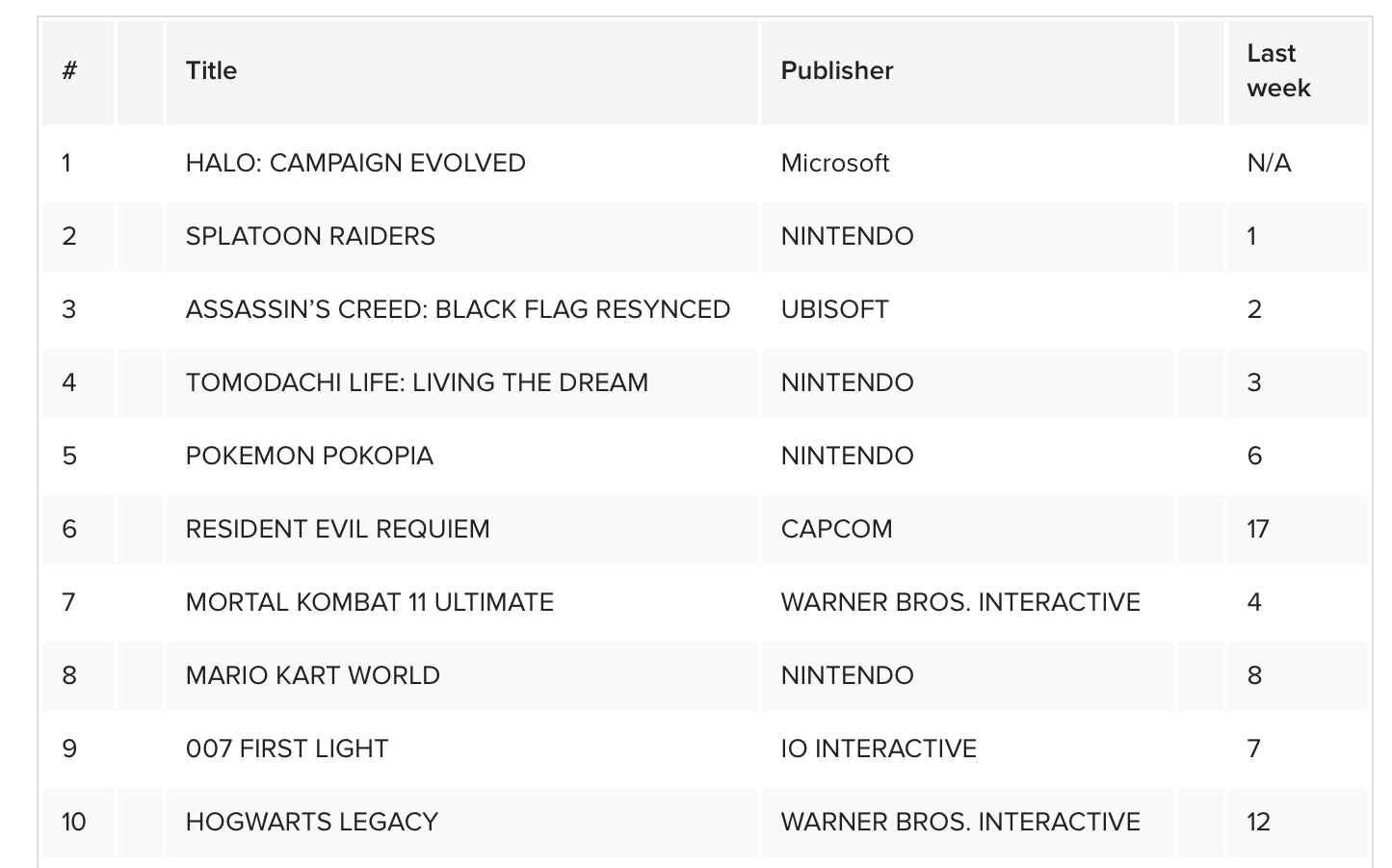
Task: Select TOMODACHI LIFE: LIVING THE DREAM
Action: [416, 382]
